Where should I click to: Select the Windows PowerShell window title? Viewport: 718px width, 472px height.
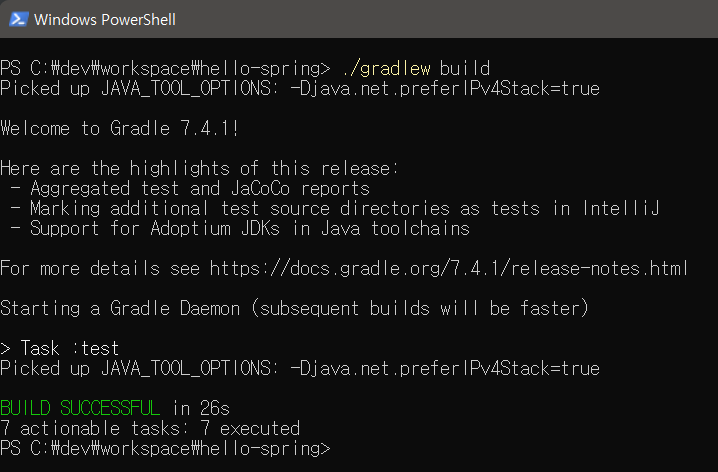(x=105, y=20)
